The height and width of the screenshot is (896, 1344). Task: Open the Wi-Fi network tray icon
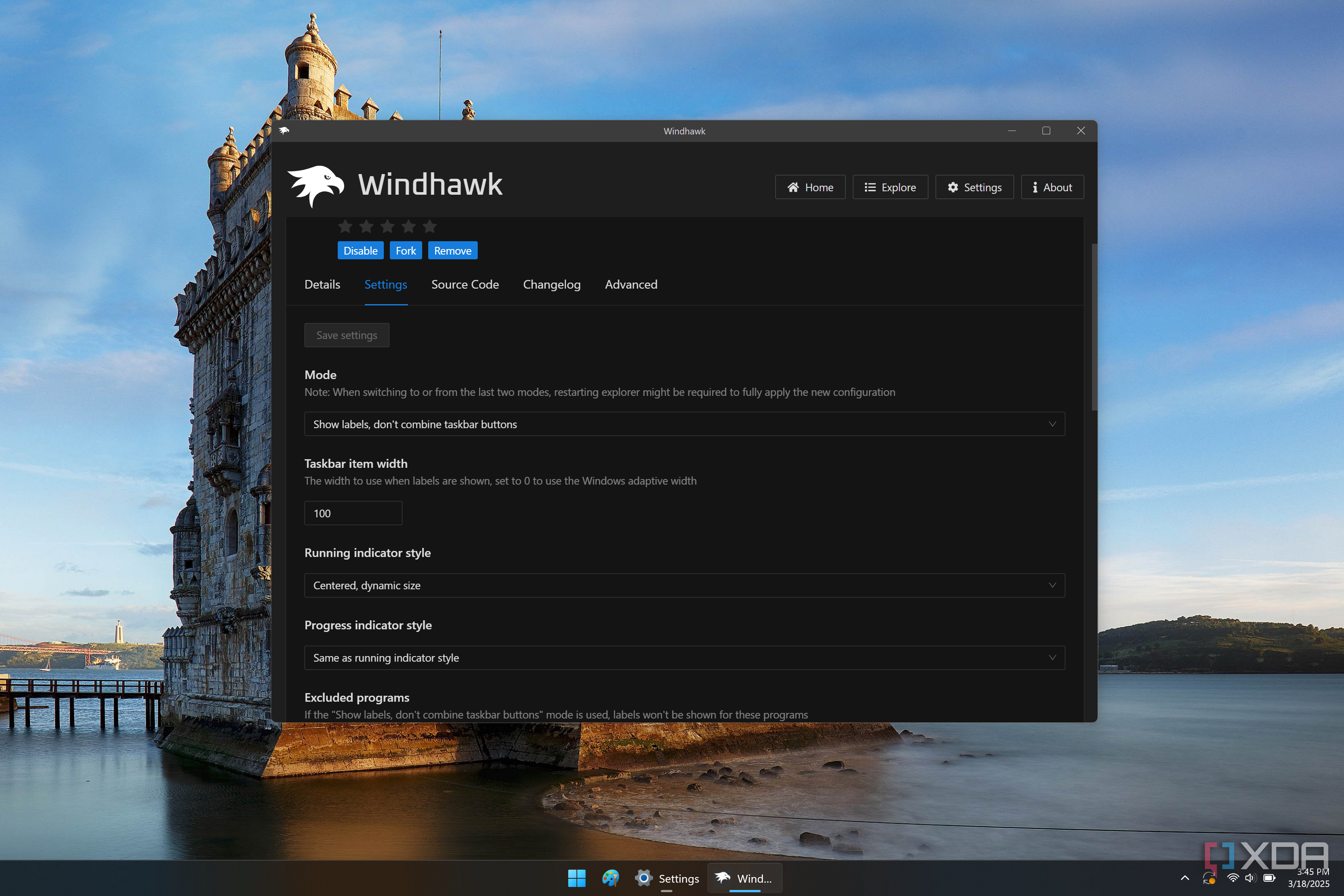[1233, 878]
